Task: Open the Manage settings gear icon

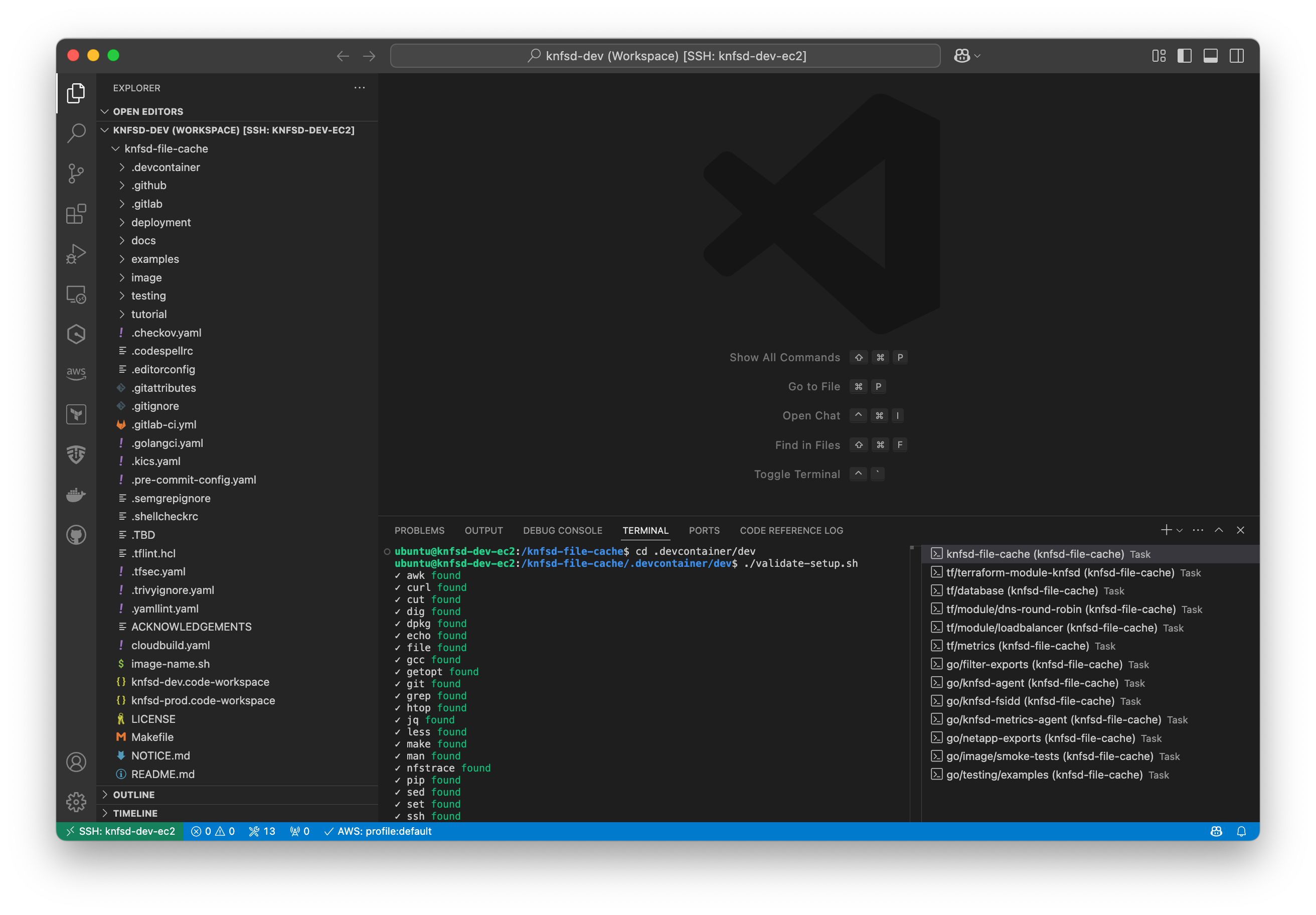Action: tap(76, 802)
